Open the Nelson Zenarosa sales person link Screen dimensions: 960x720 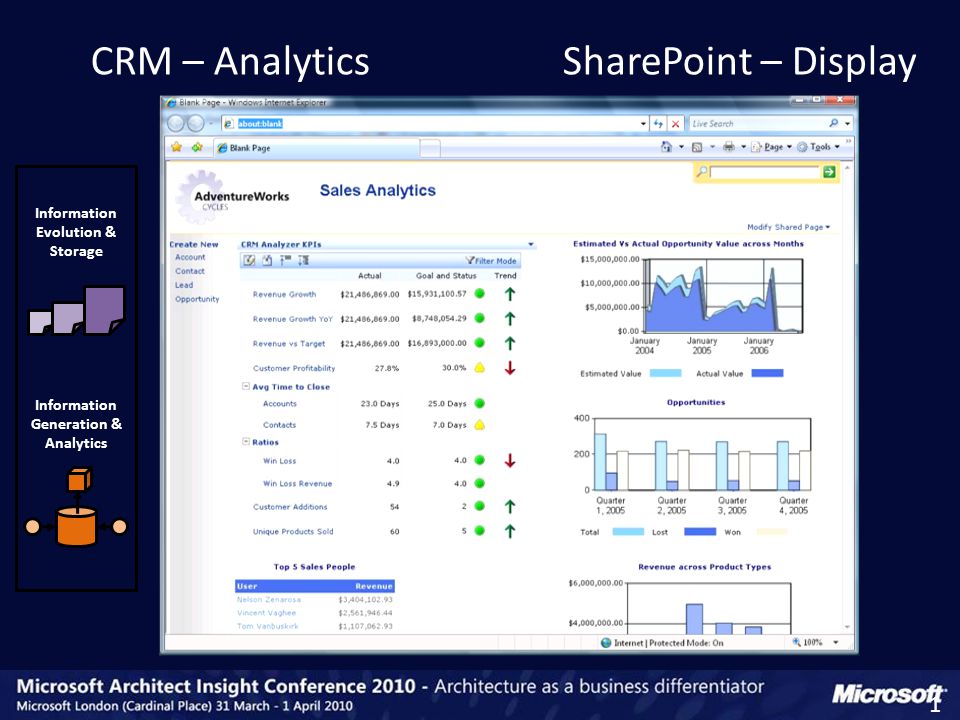click(269, 600)
